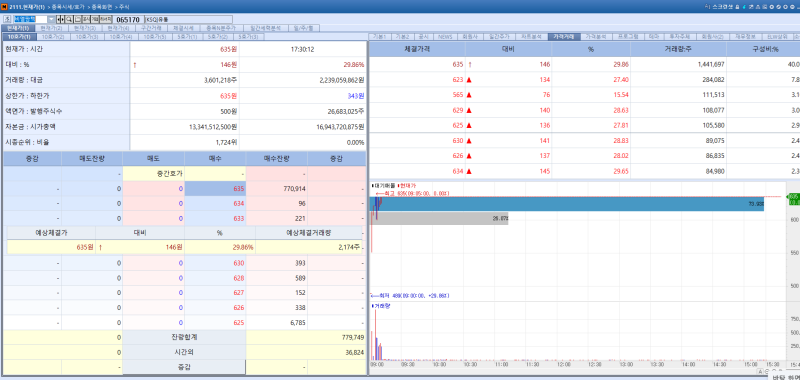Select the 10호가(2) sub-tab

53,37
